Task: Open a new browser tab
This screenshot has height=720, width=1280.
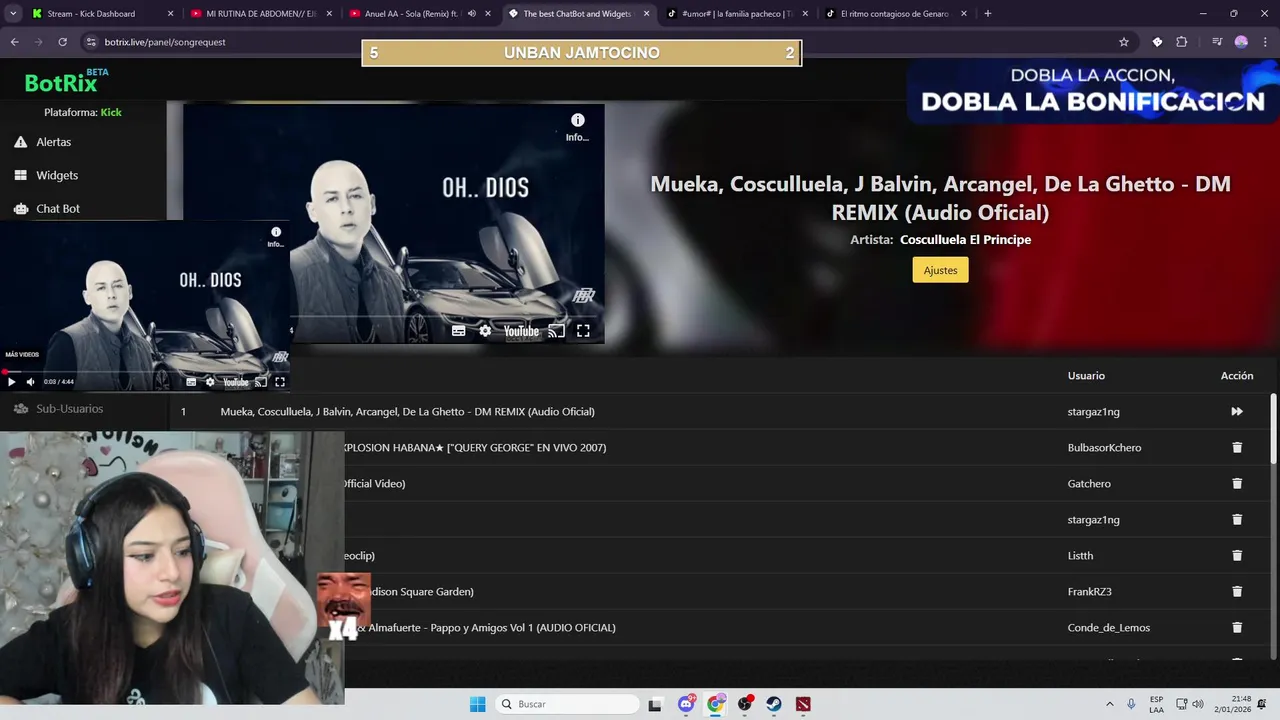Action: [x=987, y=14]
